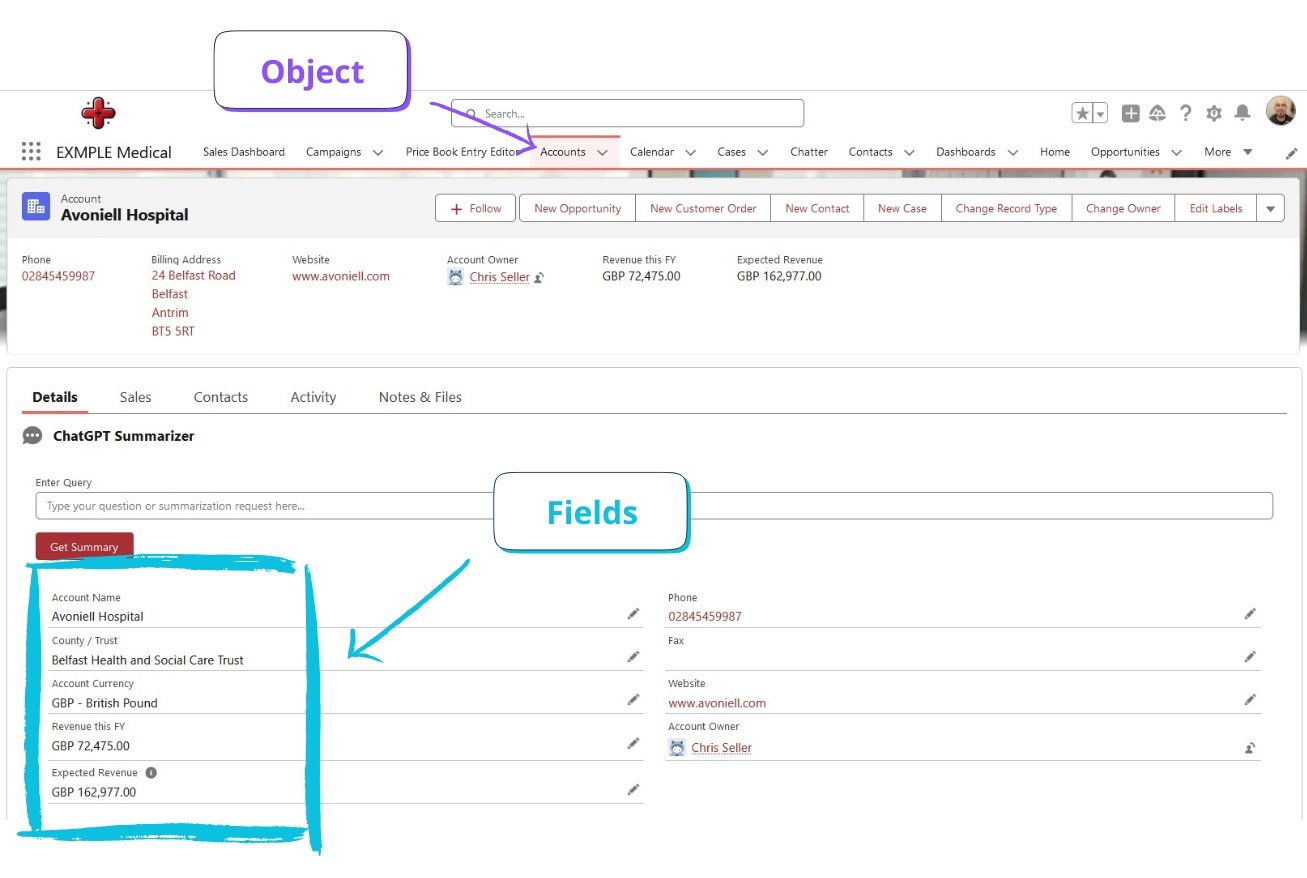
Task: Open Global Actions with the plus icon
Action: click(x=1130, y=113)
